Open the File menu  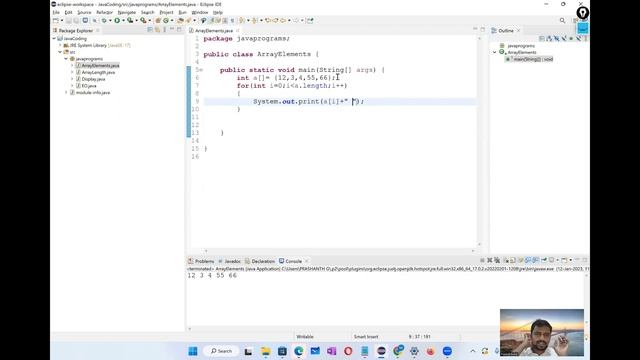point(56,13)
